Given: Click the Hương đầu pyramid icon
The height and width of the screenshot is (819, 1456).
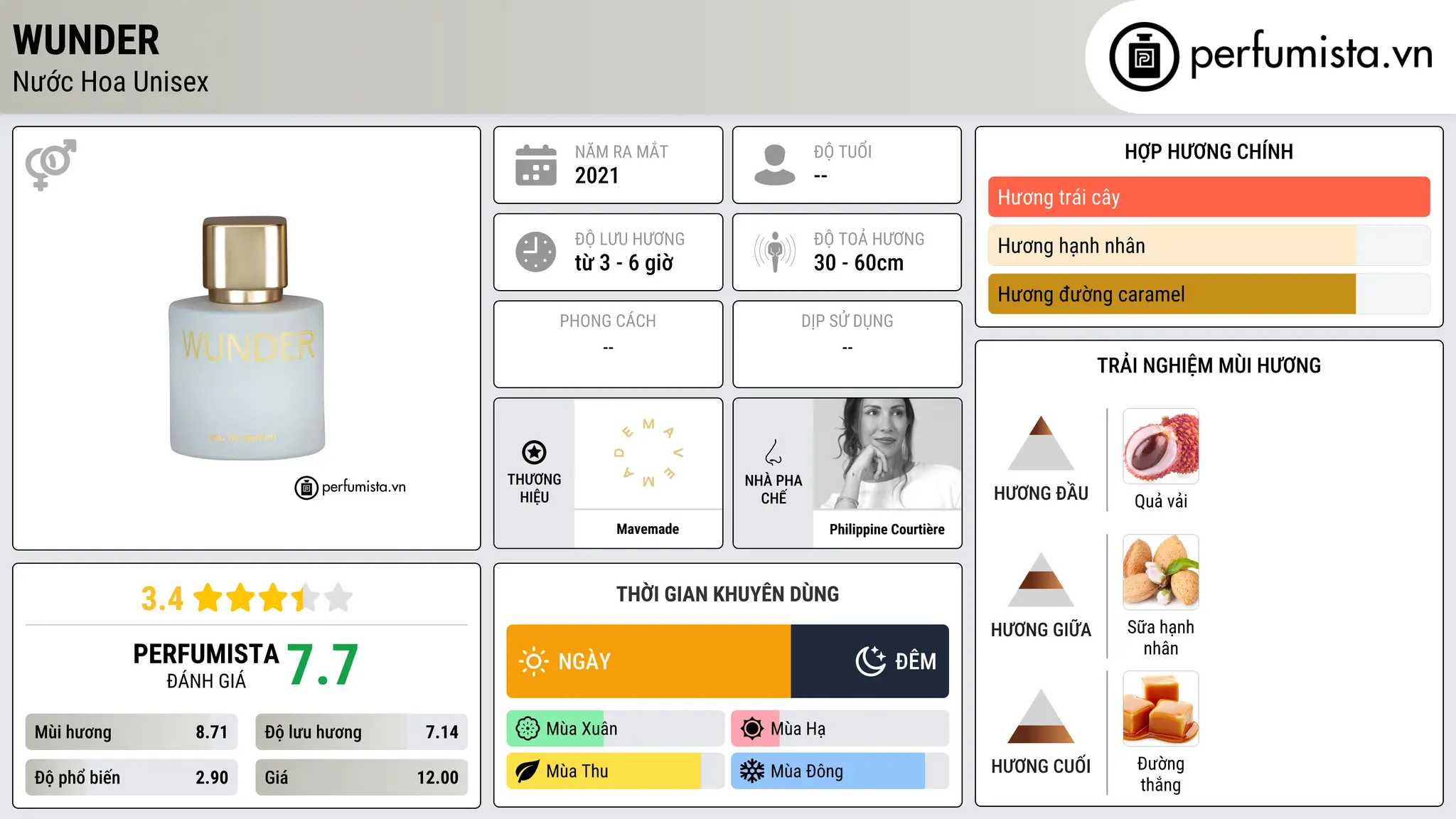Looking at the screenshot, I should click(x=1041, y=443).
